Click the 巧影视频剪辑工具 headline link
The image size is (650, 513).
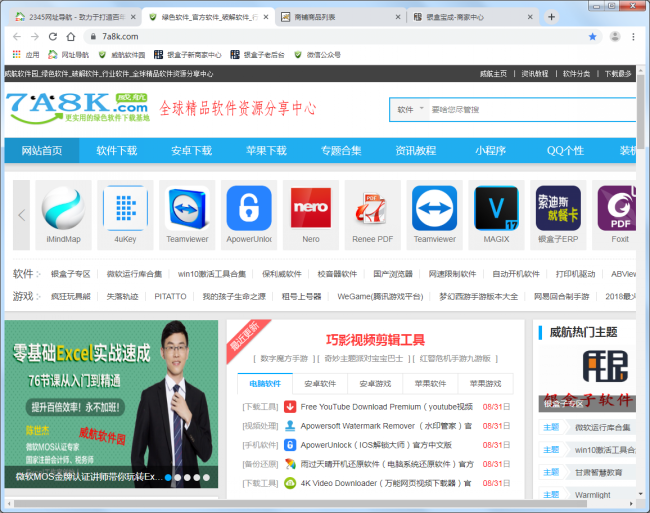(375, 340)
